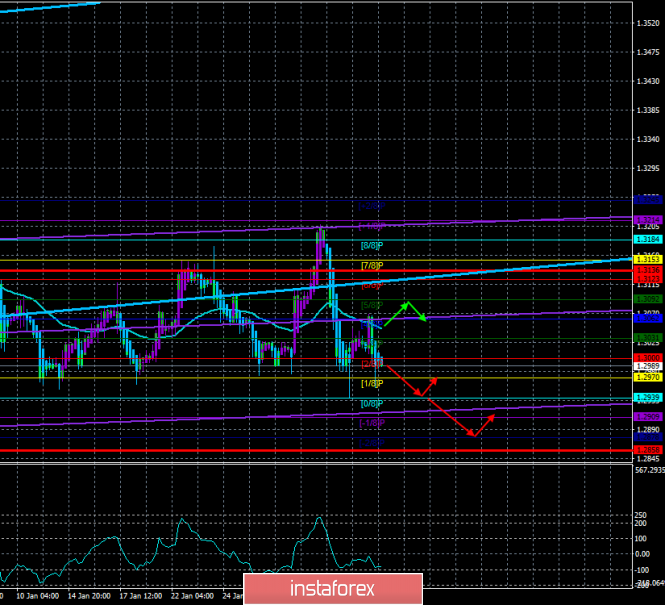Image resolution: width=665 pixels, height=605 pixels.
Task: Click the 14 Jan 20:00 time label
Action: (x=89, y=596)
